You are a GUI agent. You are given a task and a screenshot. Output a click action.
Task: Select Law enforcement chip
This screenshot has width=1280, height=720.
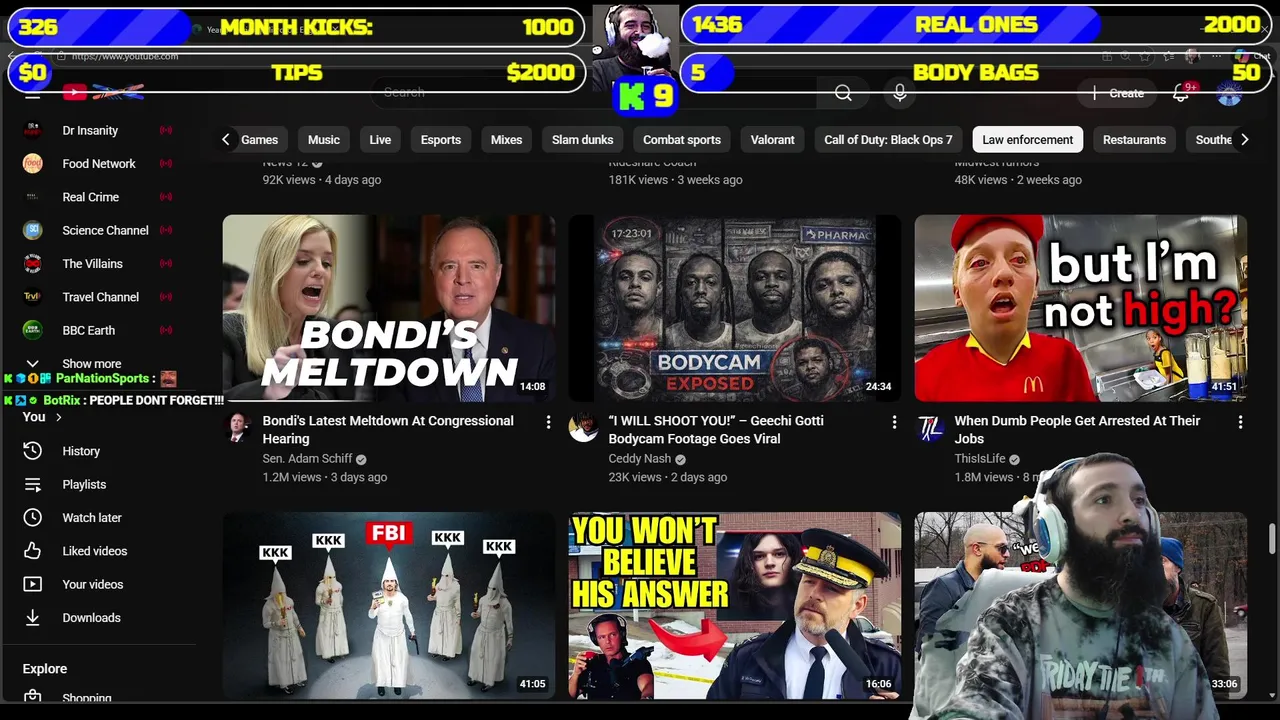pyautogui.click(x=1027, y=140)
